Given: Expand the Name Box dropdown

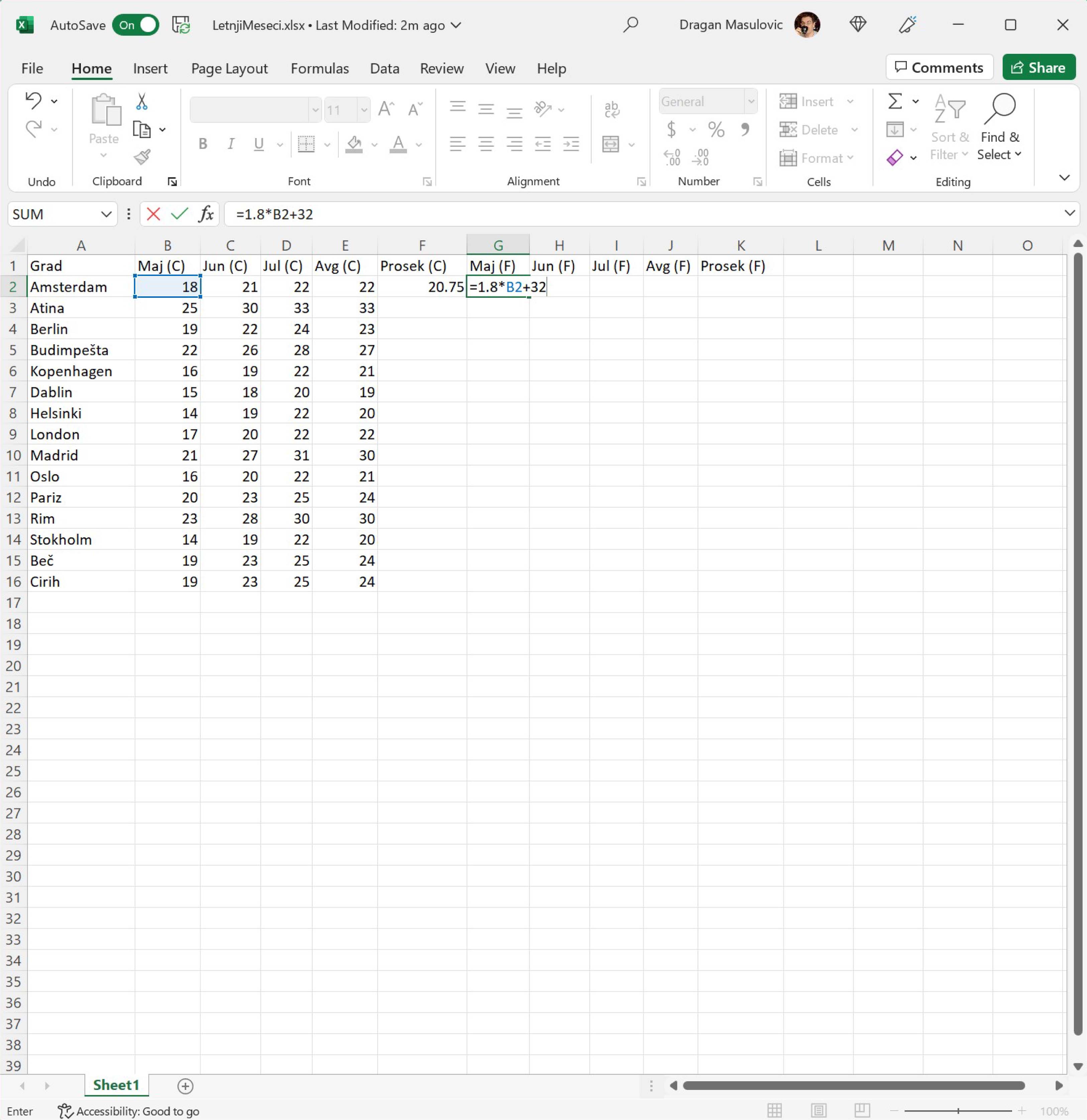Looking at the screenshot, I should [106, 214].
